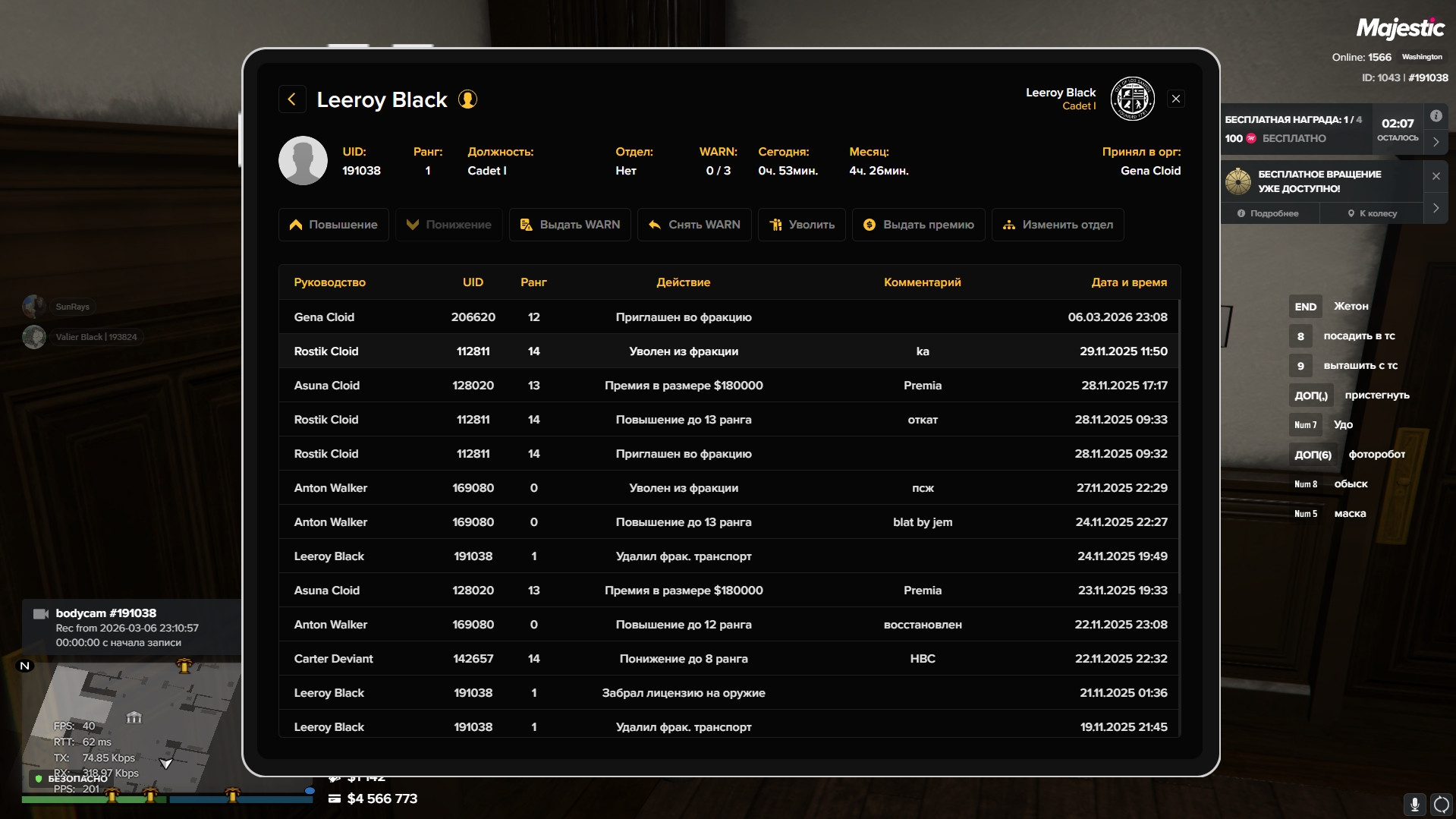
Task: Select the Rostik Cloid Уволен из фракции row
Action: click(728, 351)
